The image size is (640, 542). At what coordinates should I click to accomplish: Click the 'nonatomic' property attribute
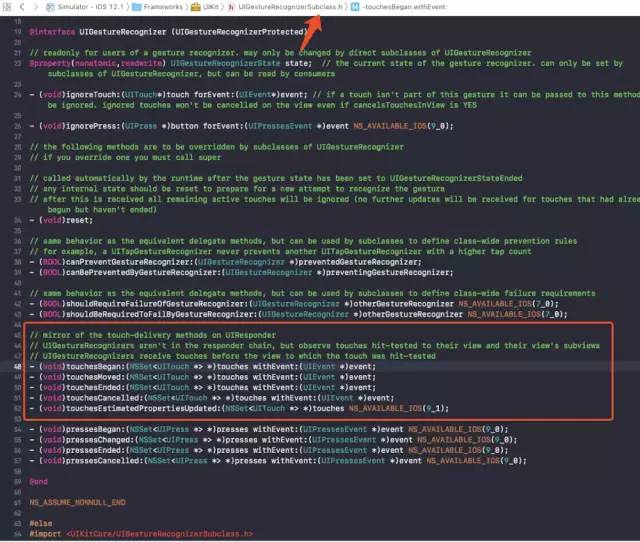click(96, 63)
